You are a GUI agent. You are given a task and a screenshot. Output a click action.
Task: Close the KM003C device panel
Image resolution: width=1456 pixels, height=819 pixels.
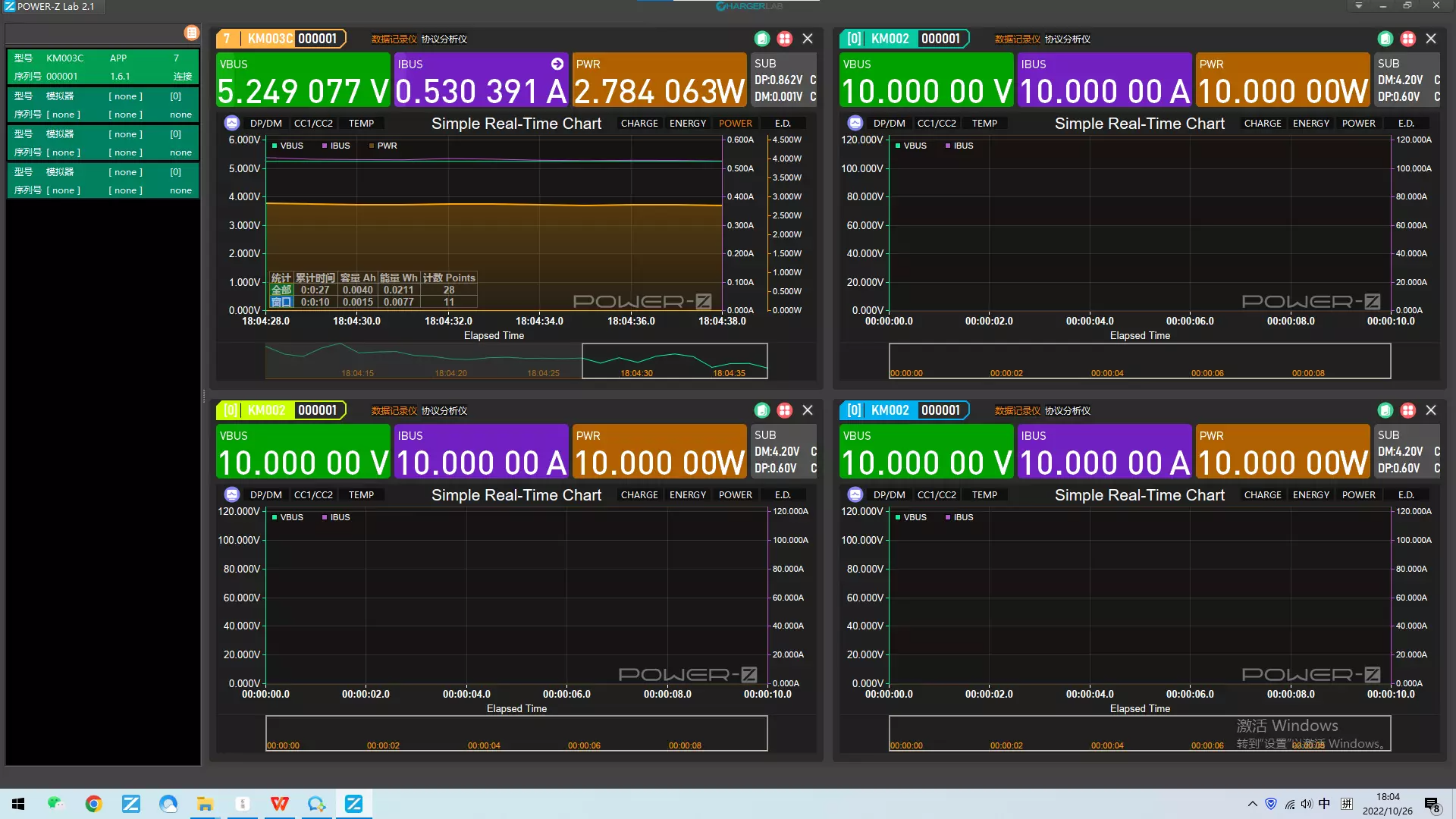click(x=808, y=39)
